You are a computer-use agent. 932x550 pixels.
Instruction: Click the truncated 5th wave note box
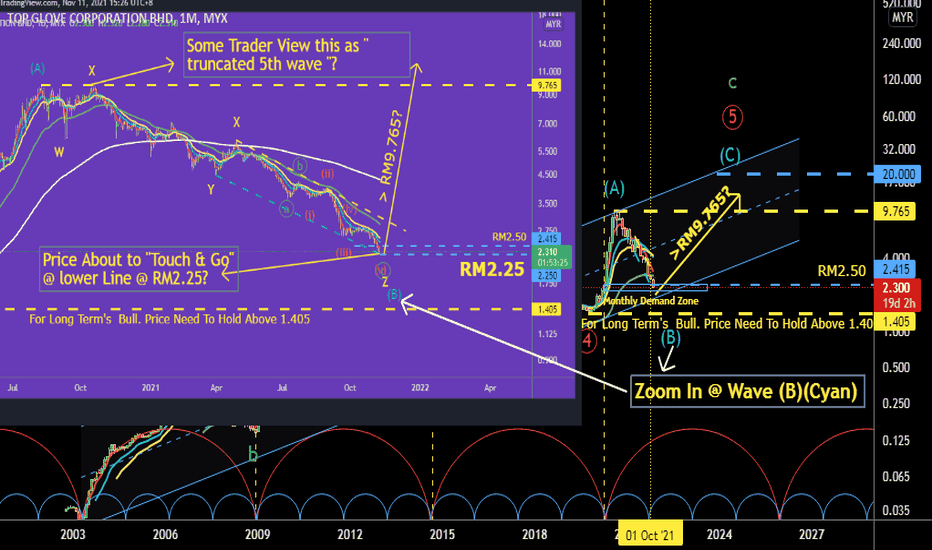click(x=297, y=55)
